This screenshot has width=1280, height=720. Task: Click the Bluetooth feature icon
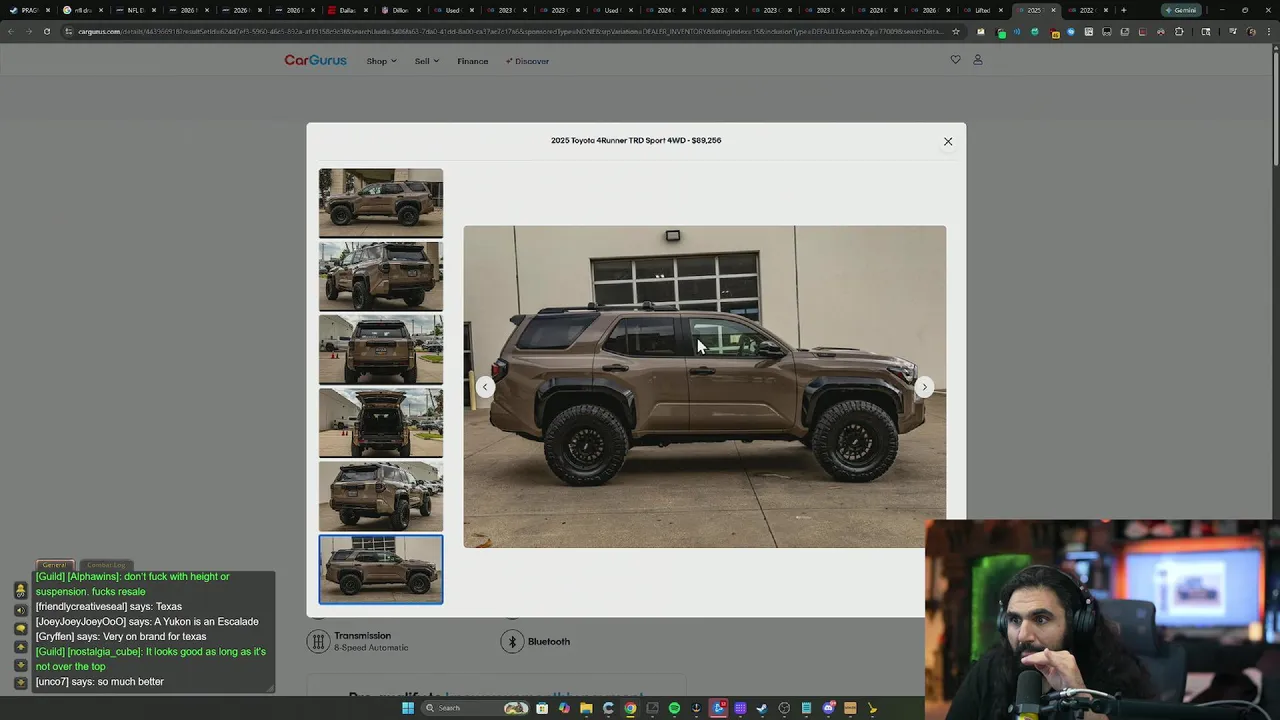[x=512, y=642]
